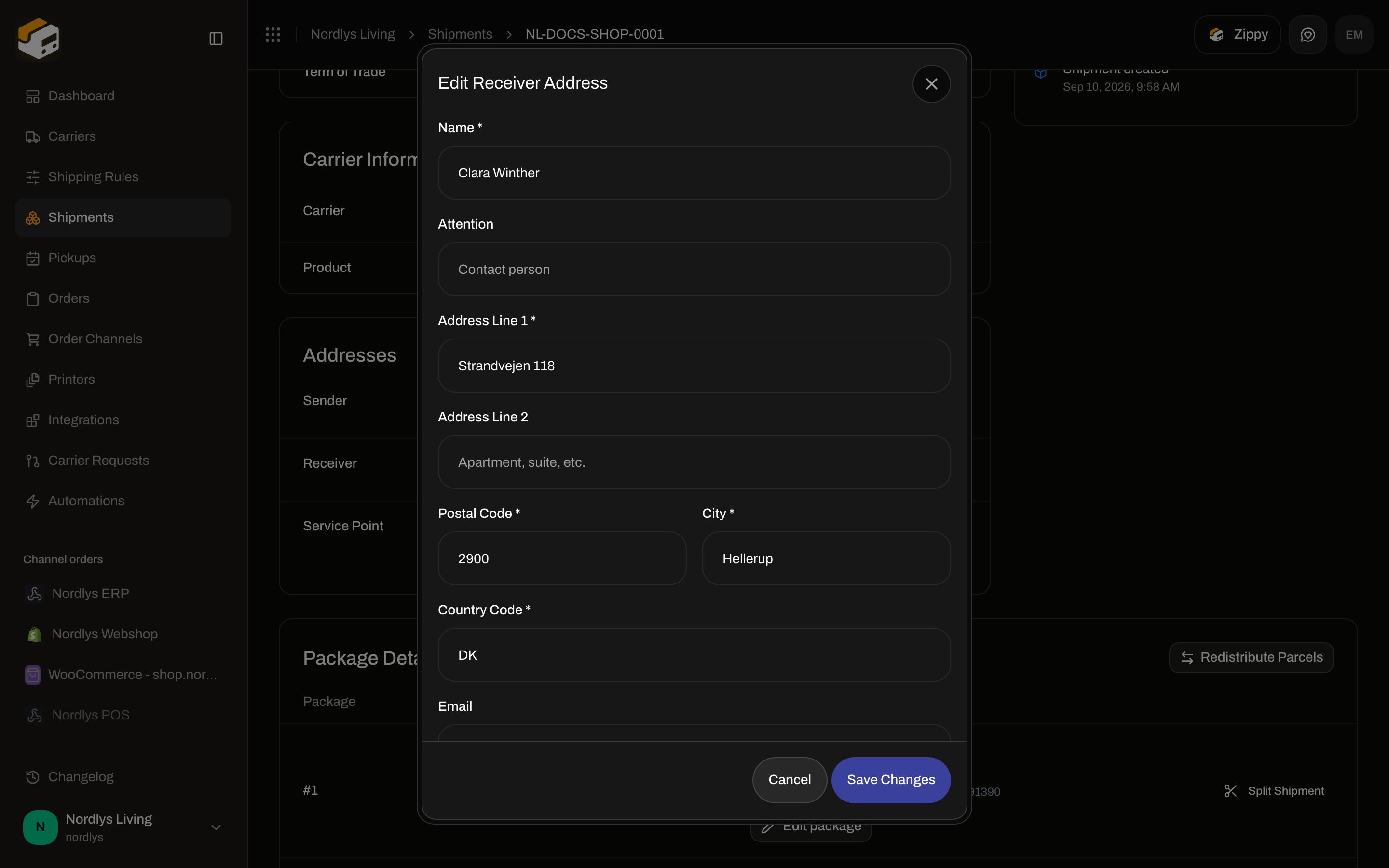This screenshot has width=1389, height=868.
Task: Click the Changelog history icon
Action: point(33,777)
